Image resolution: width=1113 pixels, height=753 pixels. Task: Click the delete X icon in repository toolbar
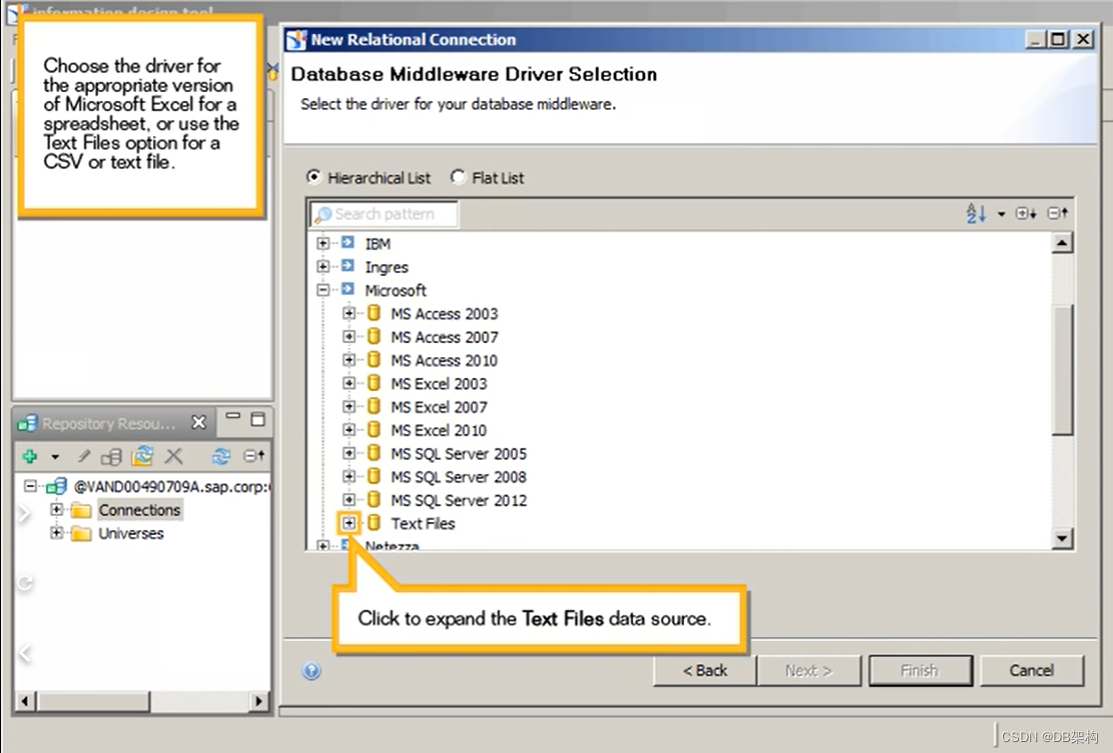[x=174, y=456]
